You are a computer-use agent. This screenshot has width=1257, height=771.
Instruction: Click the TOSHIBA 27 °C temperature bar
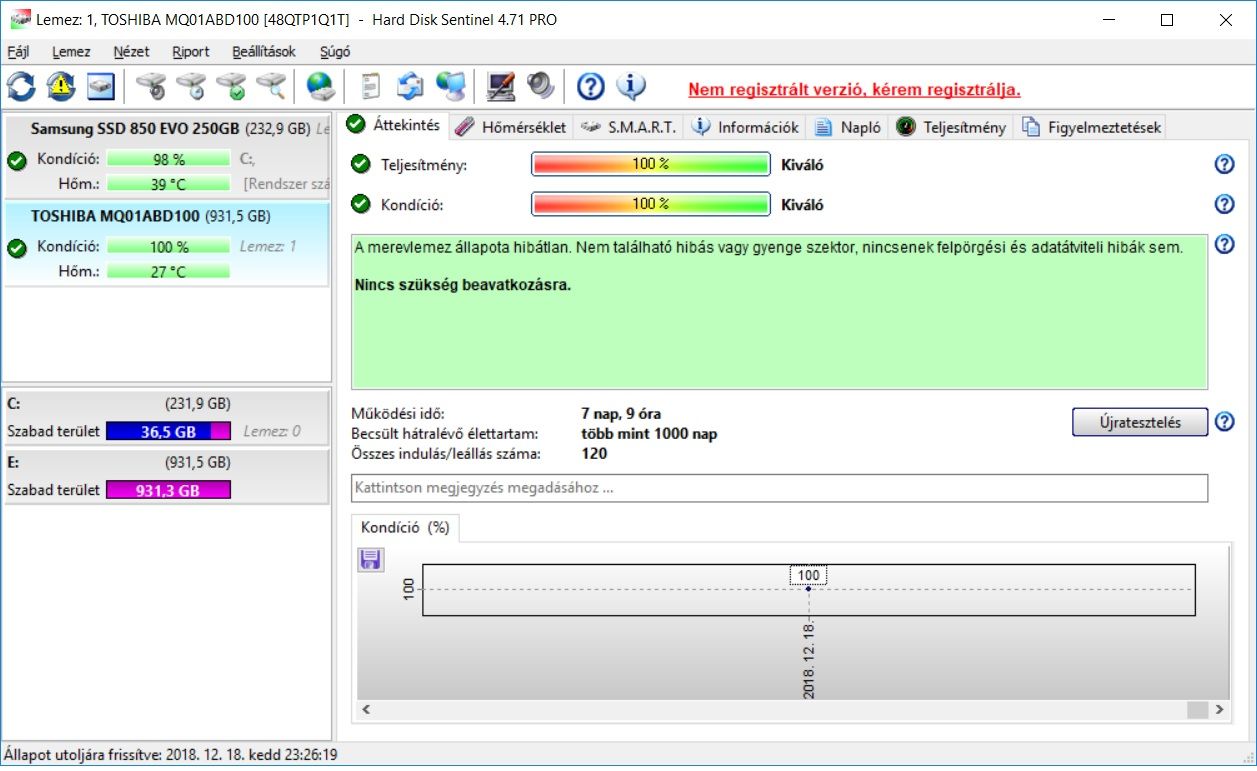click(168, 271)
